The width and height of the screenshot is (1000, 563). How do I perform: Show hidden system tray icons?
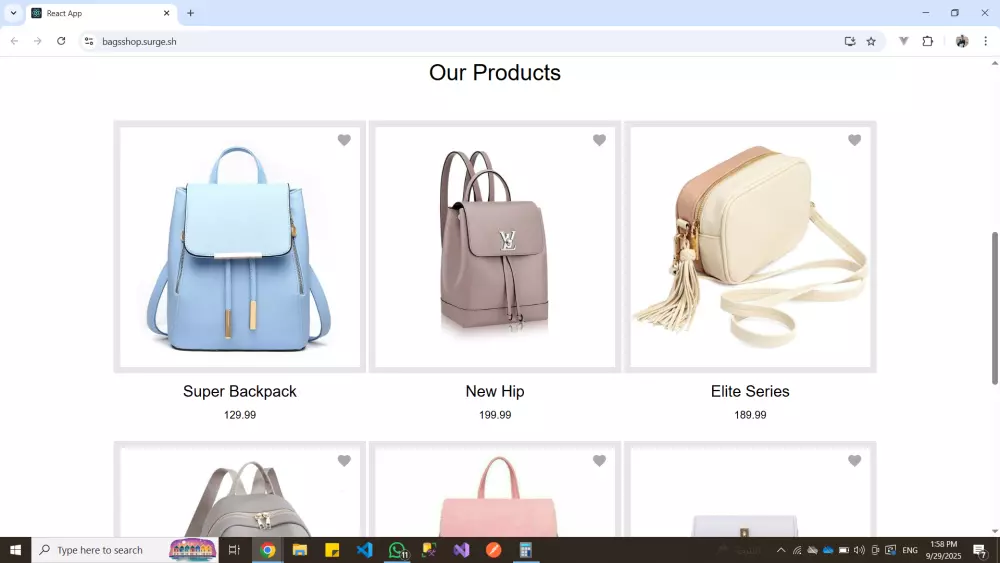tap(781, 550)
